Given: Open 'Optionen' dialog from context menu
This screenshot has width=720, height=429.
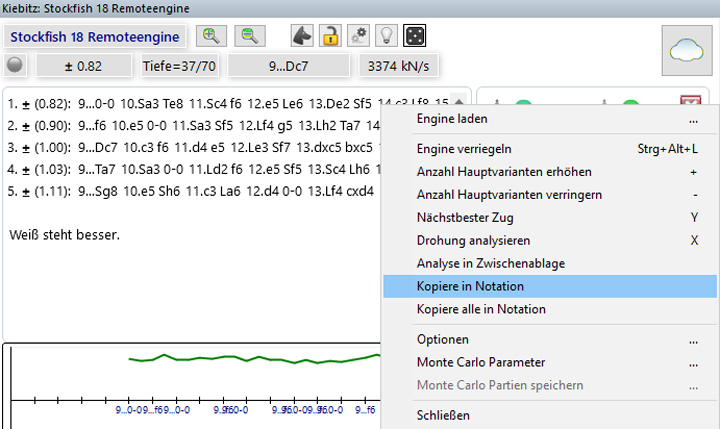Looking at the screenshot, I should [x=444, y=339].
